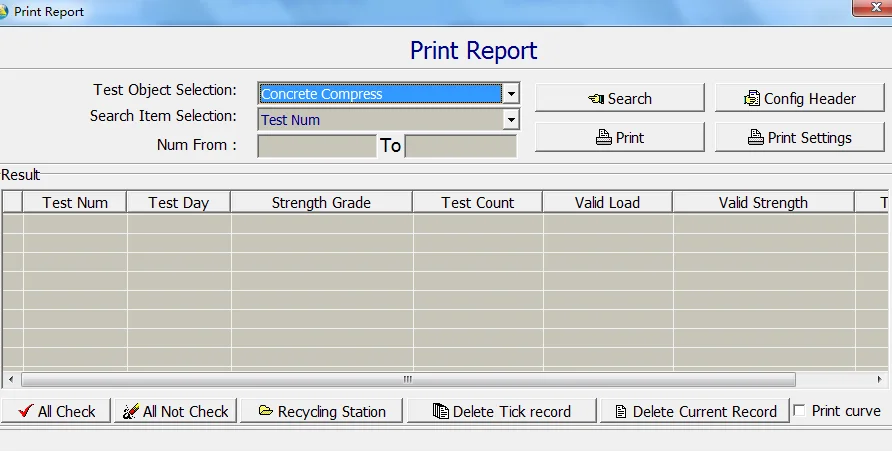Expand the Search Item Selection dropdown
The width and height of the screenshot is (892, 452).
click(511, 120)
